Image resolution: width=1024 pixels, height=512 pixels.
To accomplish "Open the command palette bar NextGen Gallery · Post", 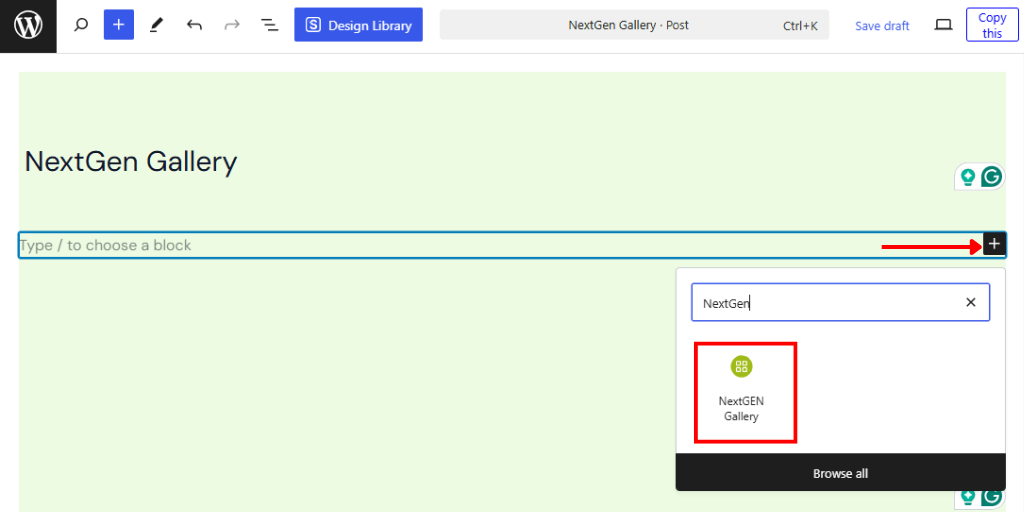I will click(x=634, y=25).
